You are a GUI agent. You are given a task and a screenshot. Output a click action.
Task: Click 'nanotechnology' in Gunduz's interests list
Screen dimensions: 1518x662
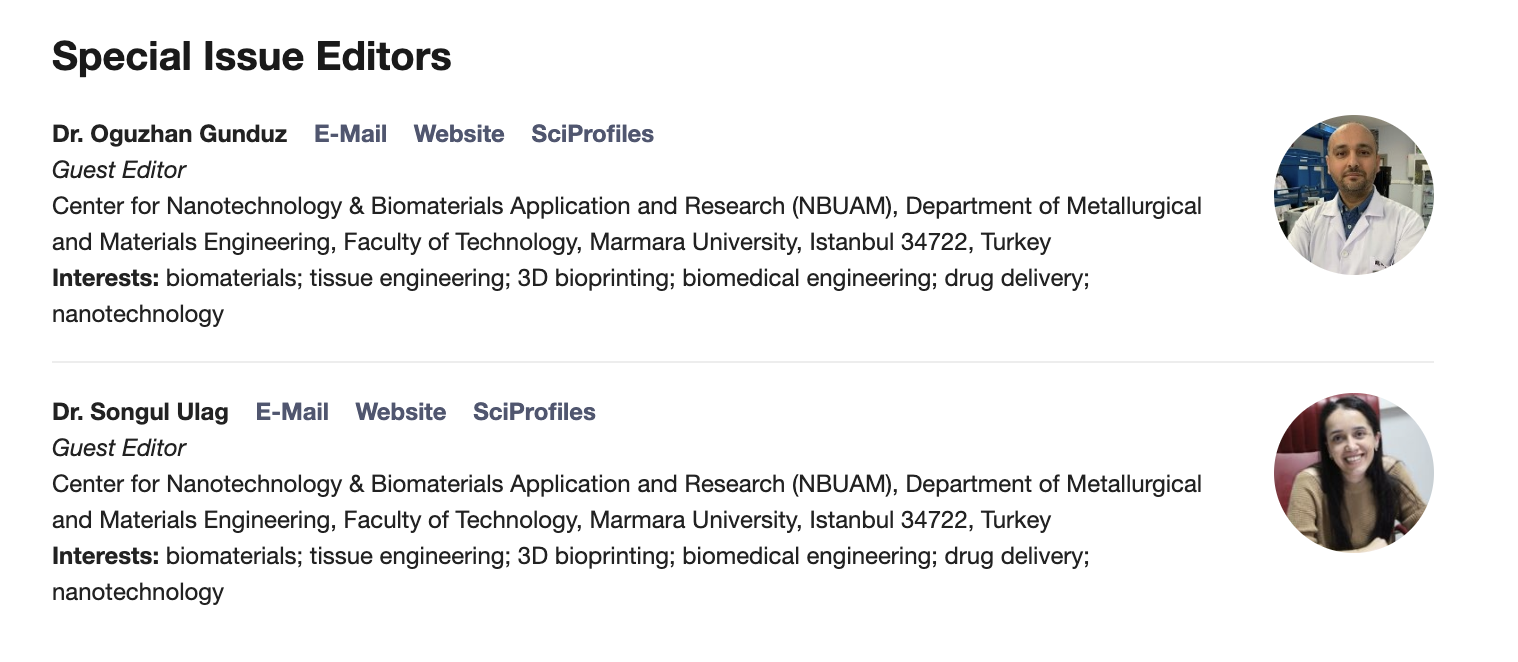point(138,314)
